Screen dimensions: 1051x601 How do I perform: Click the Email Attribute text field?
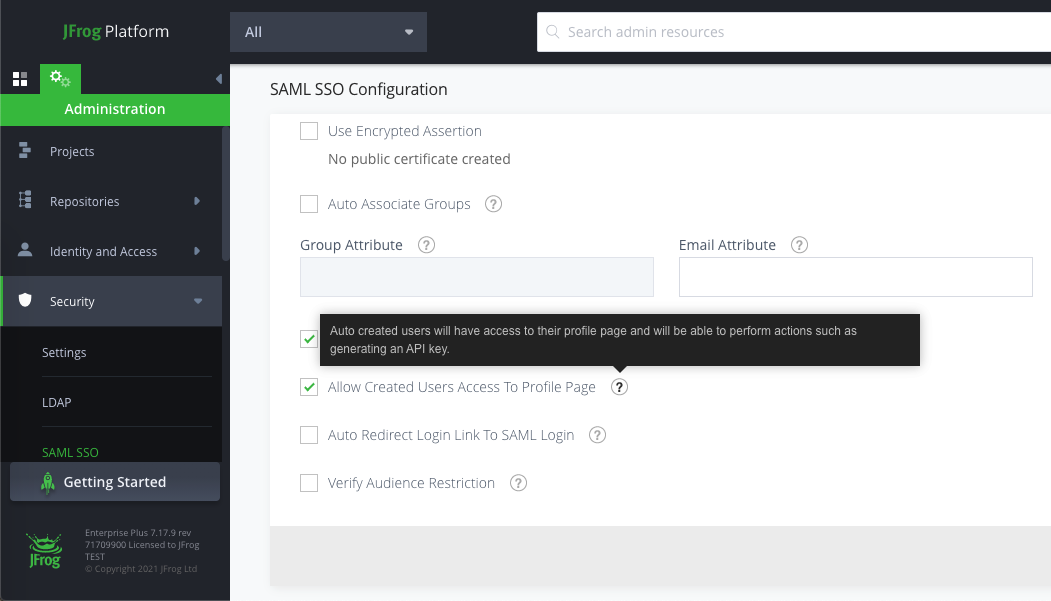[x=855, y=277]
